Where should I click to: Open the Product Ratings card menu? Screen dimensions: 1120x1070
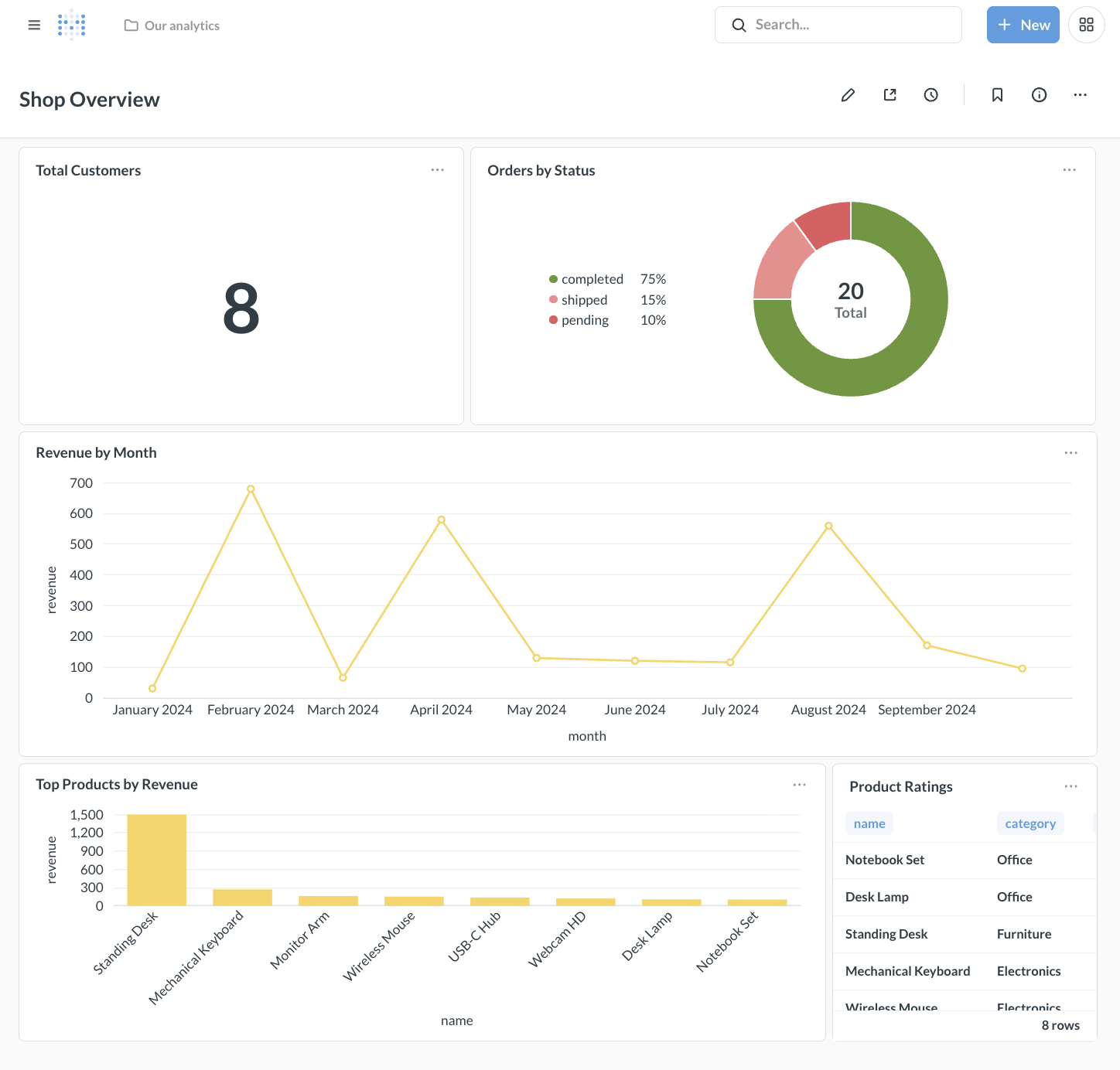click(x=1071, y=785)
